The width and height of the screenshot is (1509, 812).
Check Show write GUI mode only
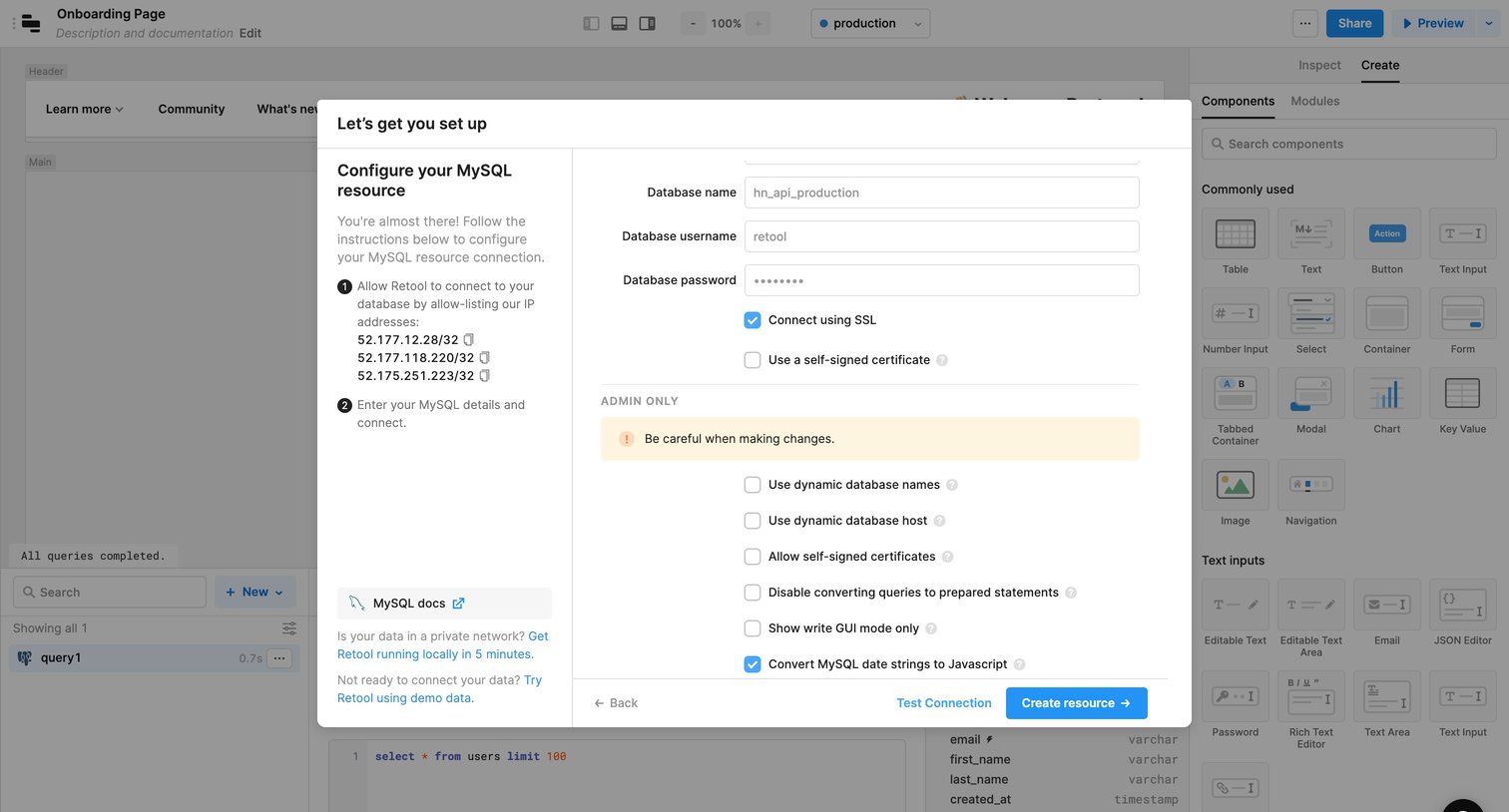pyautogui.click(x=753, y=628)
